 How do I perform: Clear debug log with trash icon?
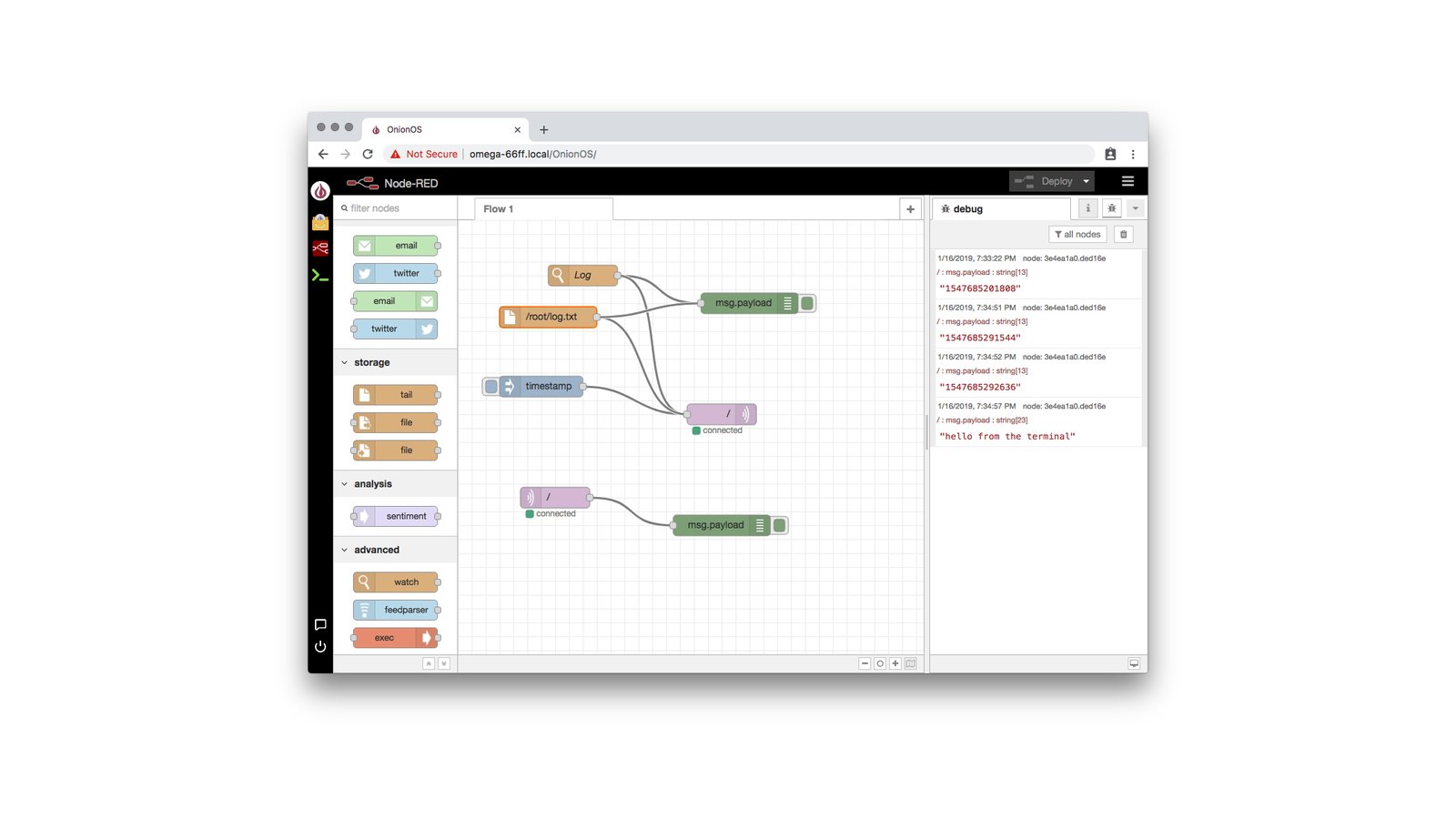[1124, 234]
